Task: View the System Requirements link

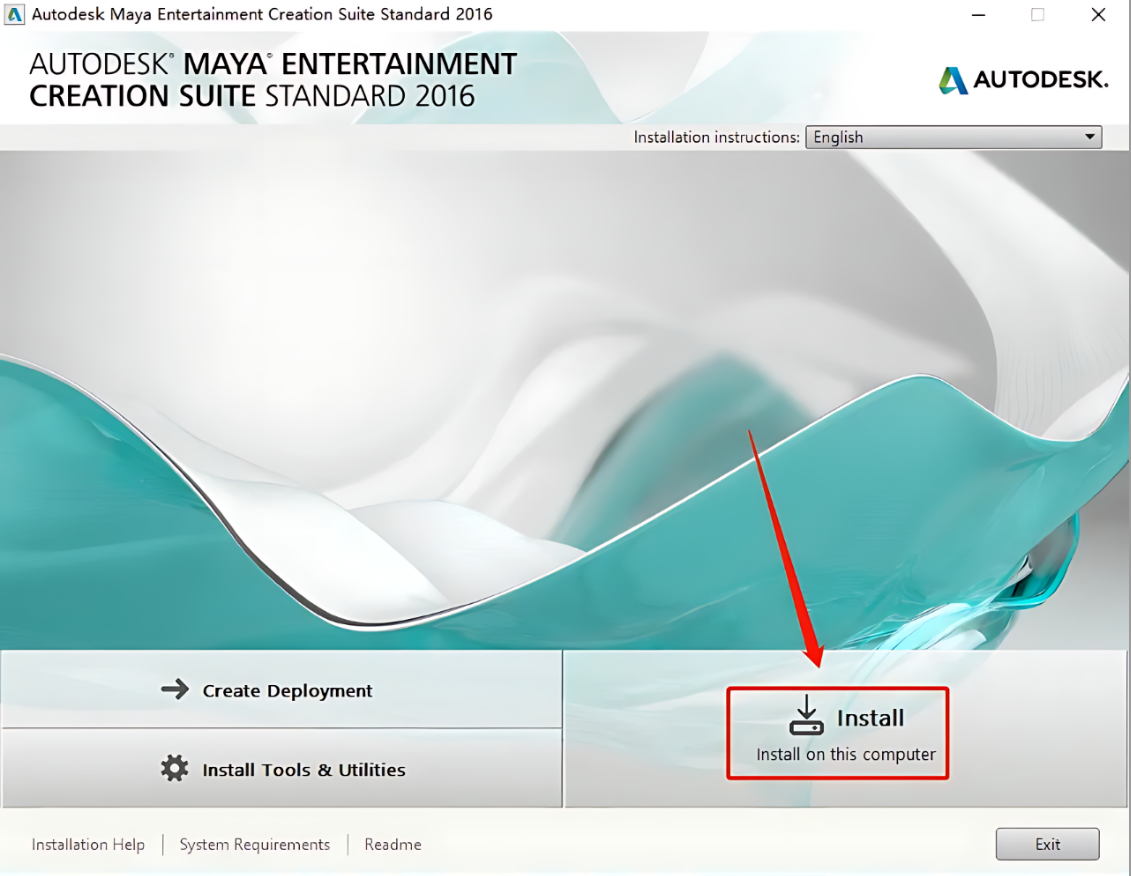Action: coord(254,845)
